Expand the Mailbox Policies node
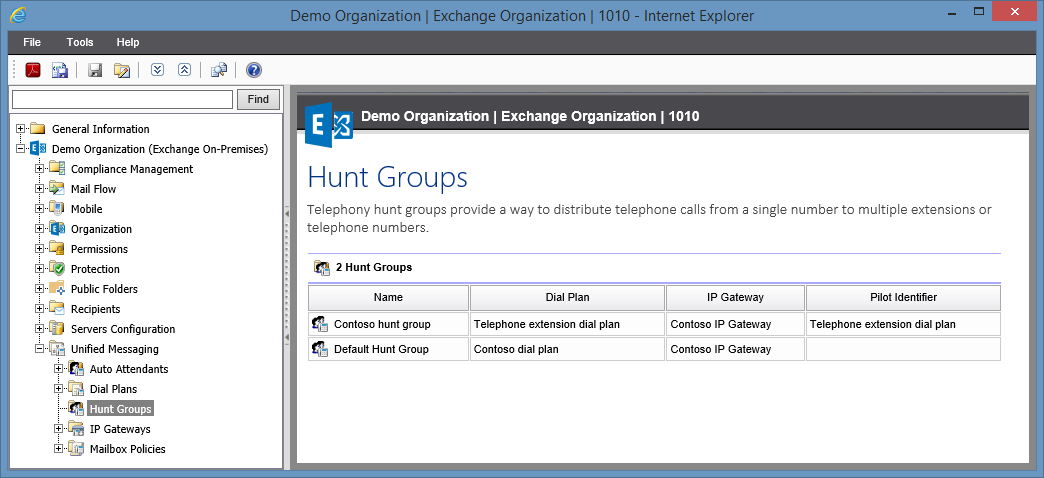The height and width of the screenshot is (478, 1044). pos(59,448)
